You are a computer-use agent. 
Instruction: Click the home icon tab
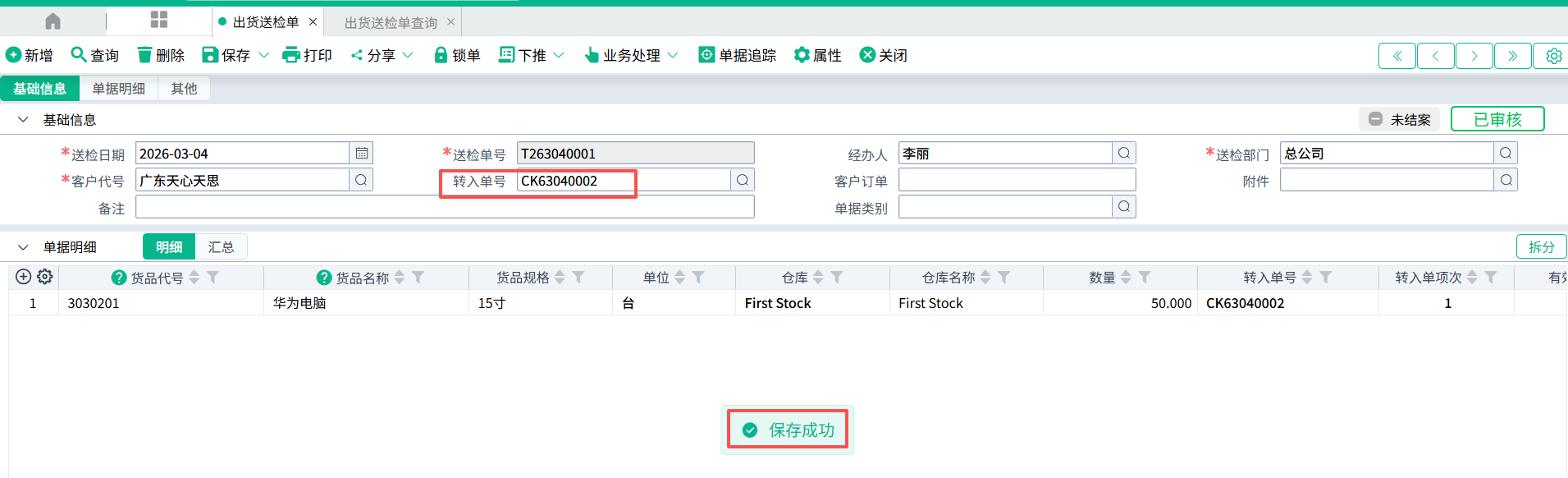pyautogui.click(x=53, y=21)
